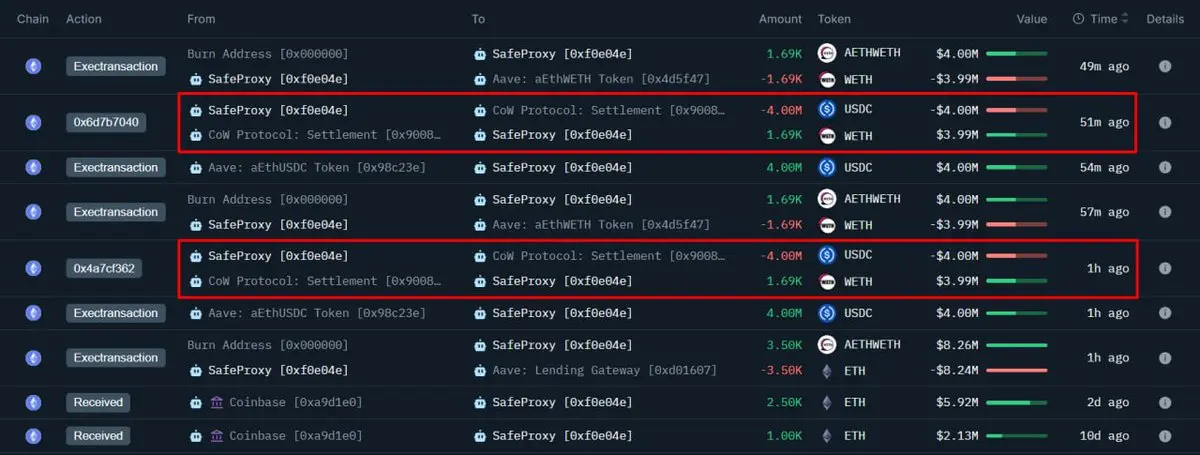Click Ethereum chain icon in 10d ago row
The image size is (1200, 455).
click(x=34, y=436)
